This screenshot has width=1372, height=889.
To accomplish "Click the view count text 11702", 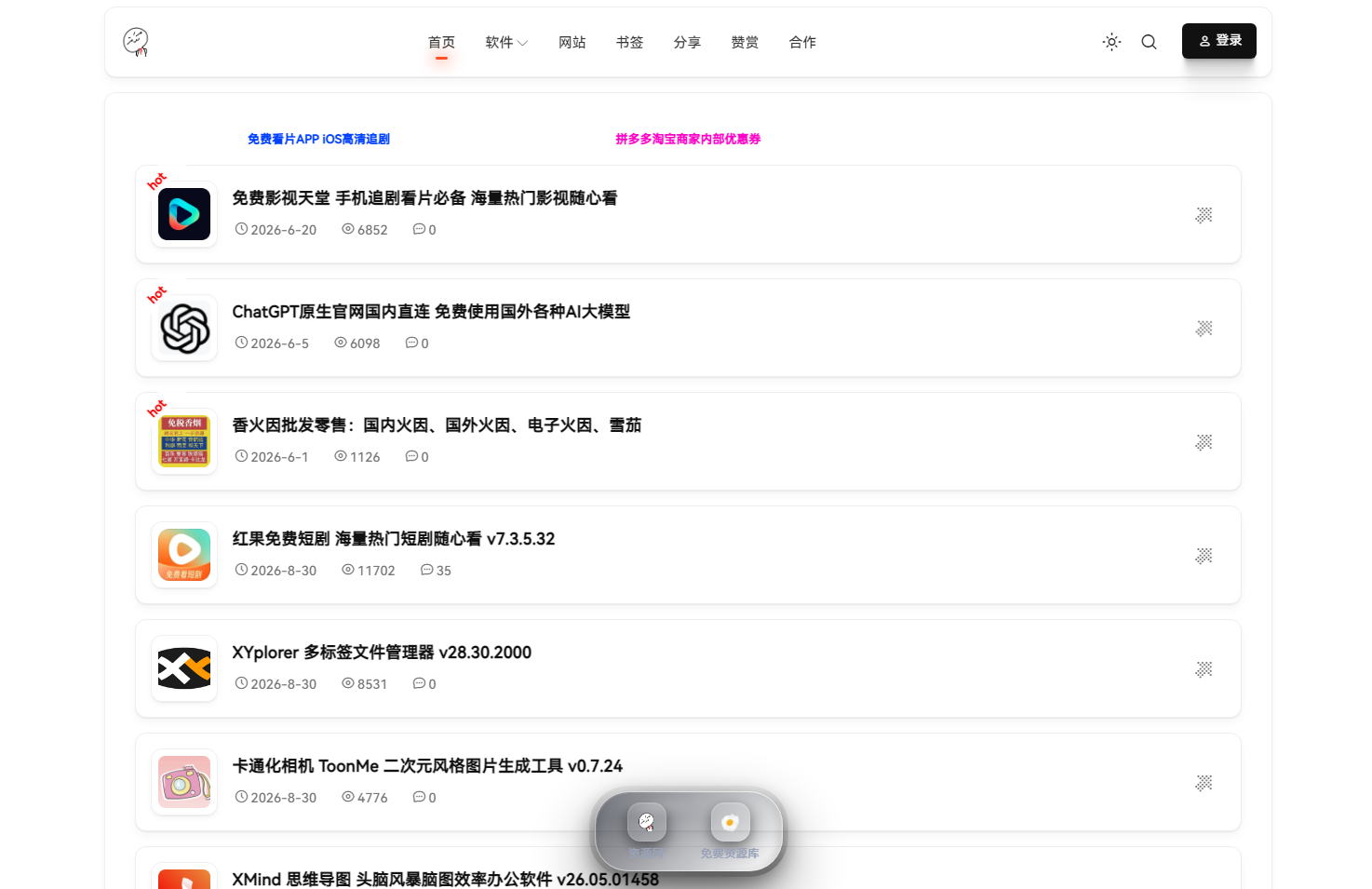I will [377, 571].
